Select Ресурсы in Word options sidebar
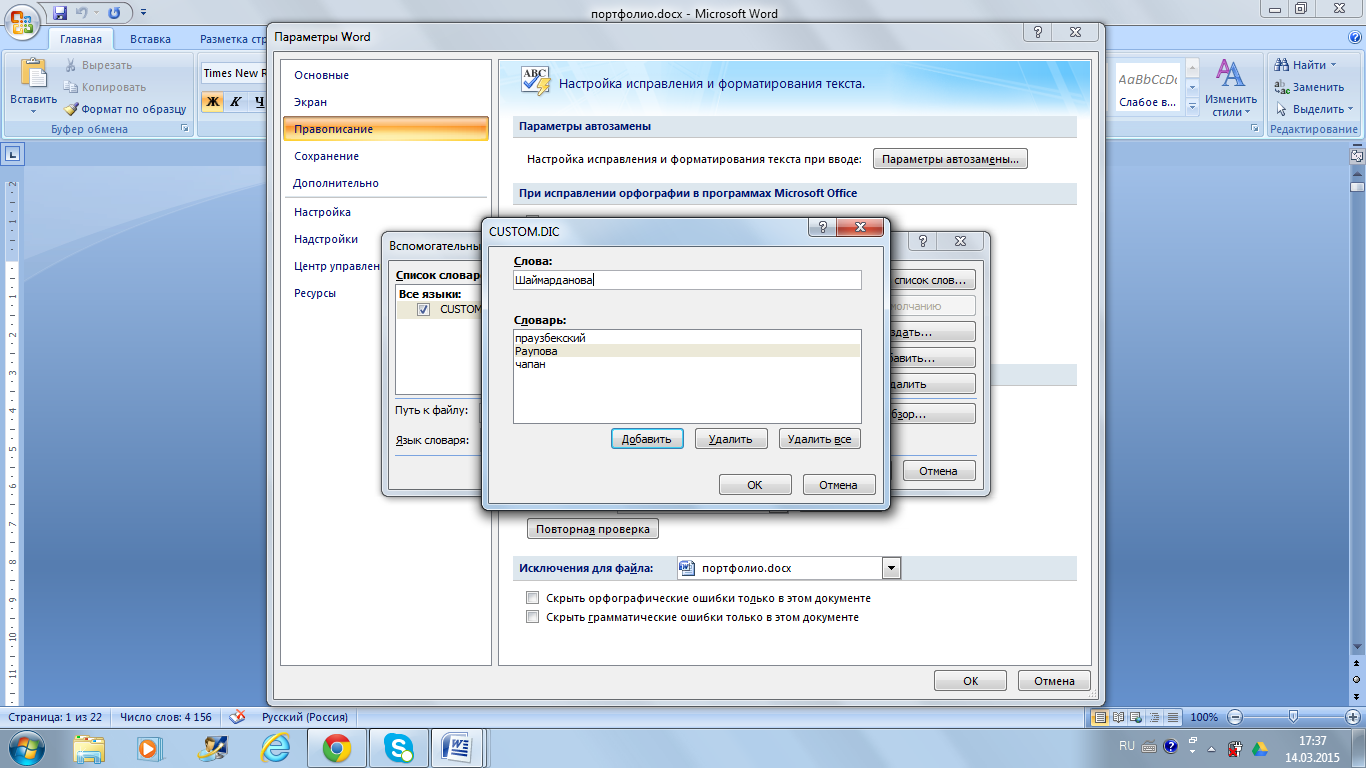This screenshot has width=1366, height=768. pyautogui.click(x=385, y=293)
